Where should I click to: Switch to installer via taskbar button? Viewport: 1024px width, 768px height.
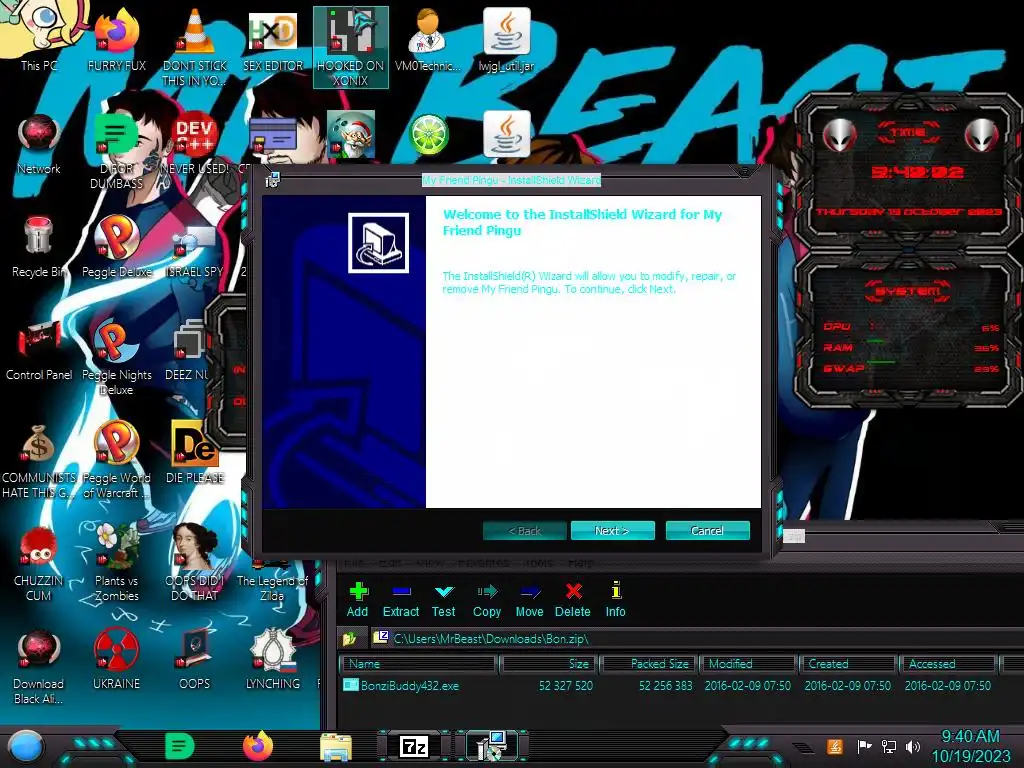pos(492,746)
